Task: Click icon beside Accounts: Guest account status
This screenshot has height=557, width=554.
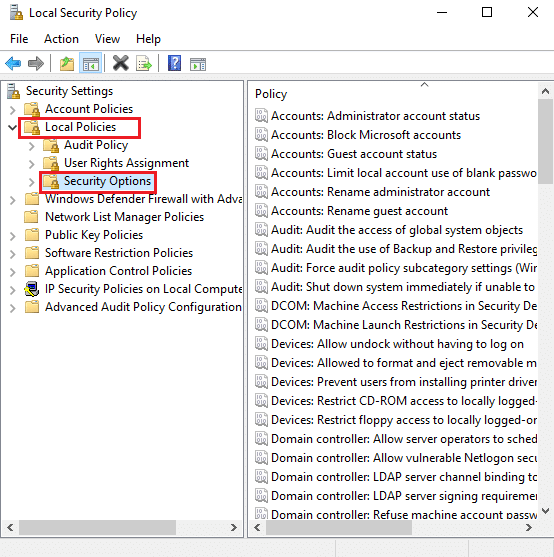Action: click(x=261, y=153)
